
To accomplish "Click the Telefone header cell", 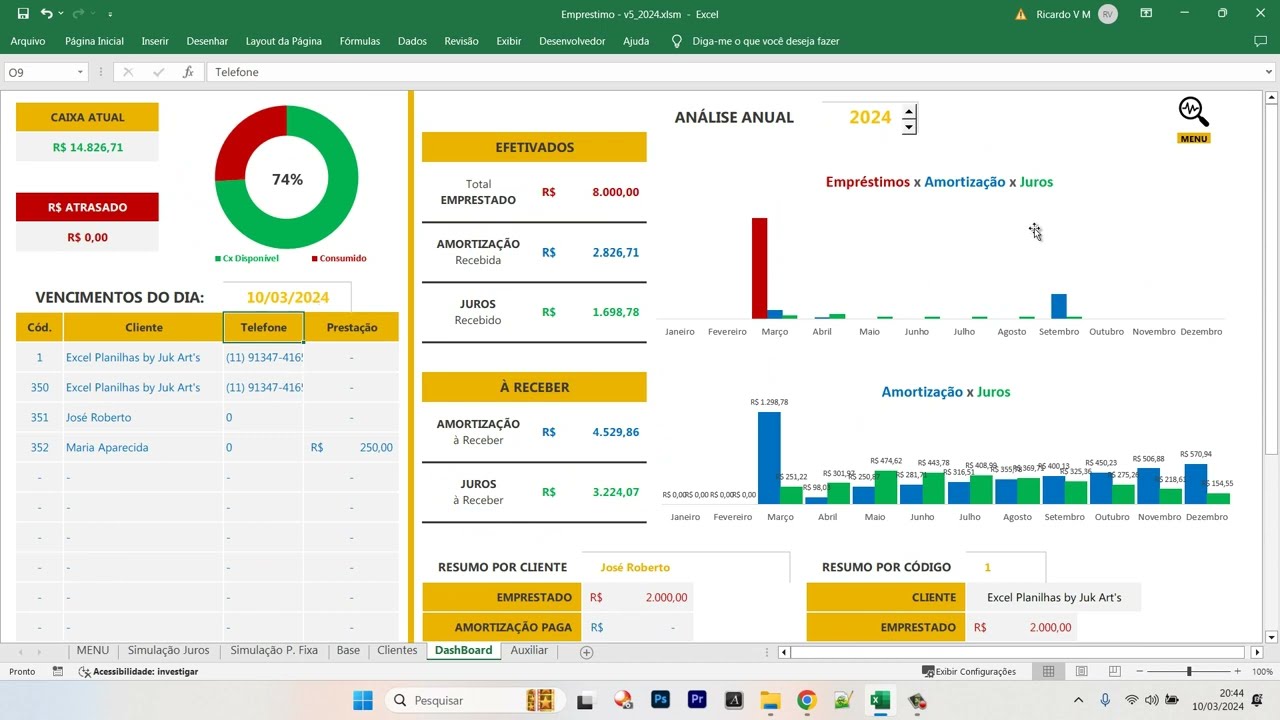I will pyautogui.click(x=264, y=327).
